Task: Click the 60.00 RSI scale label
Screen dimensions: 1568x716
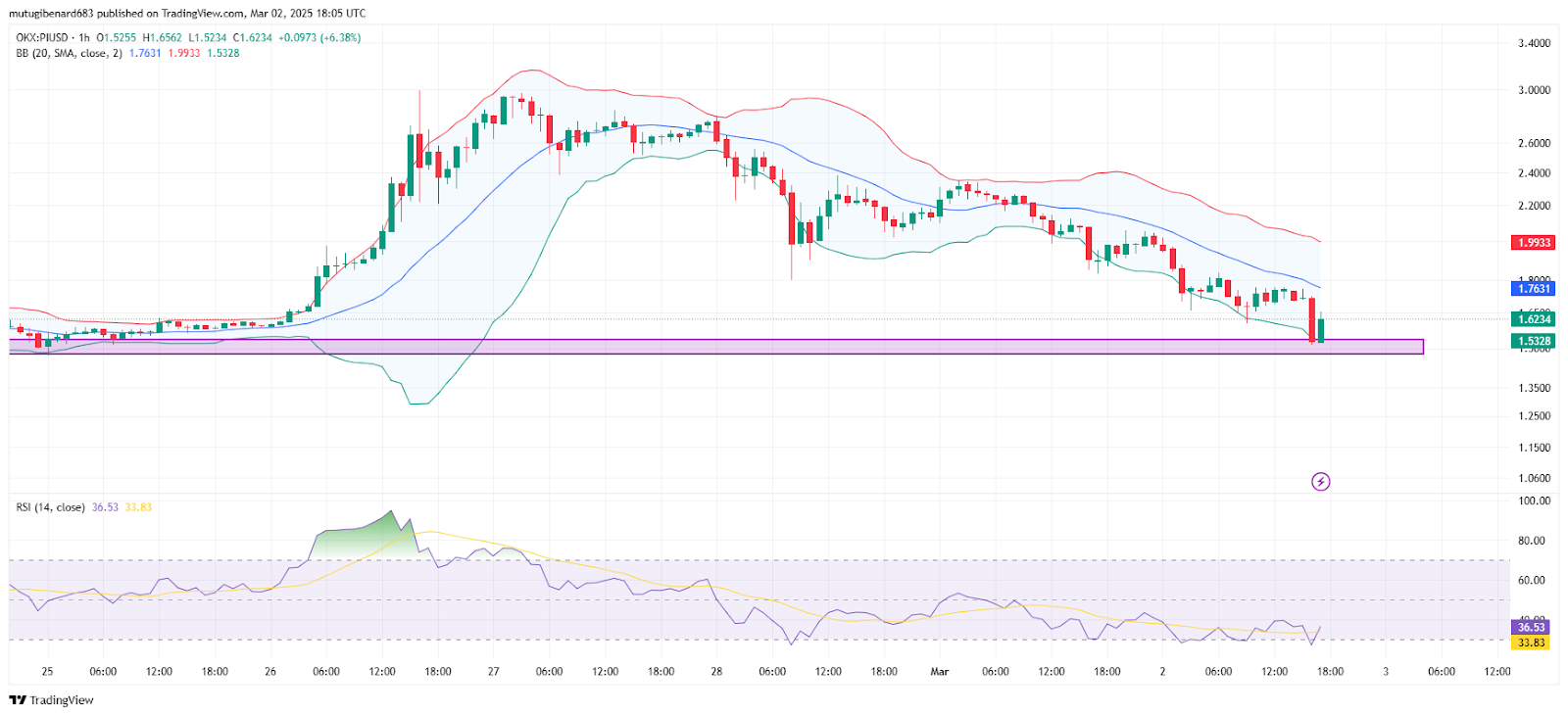Action: pyautogui.click(x=1531, y=580)
